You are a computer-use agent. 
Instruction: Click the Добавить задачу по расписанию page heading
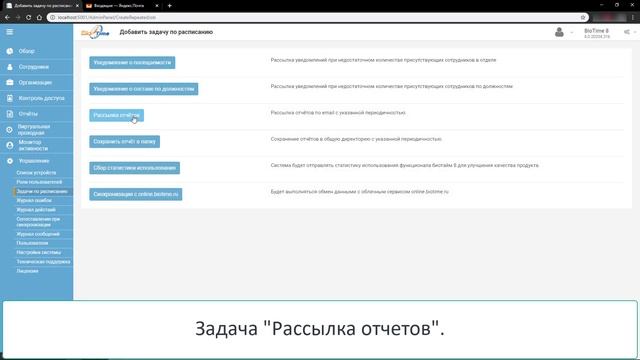pyautogui.click(x=166, y=32)
